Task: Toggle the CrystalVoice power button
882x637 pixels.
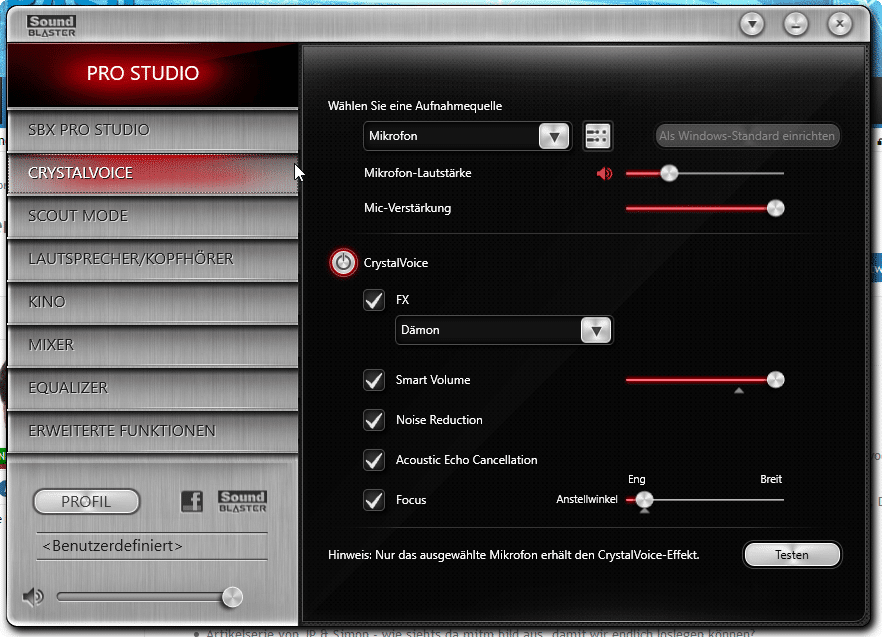Action: pyautogui.click(x=343, y=263)
